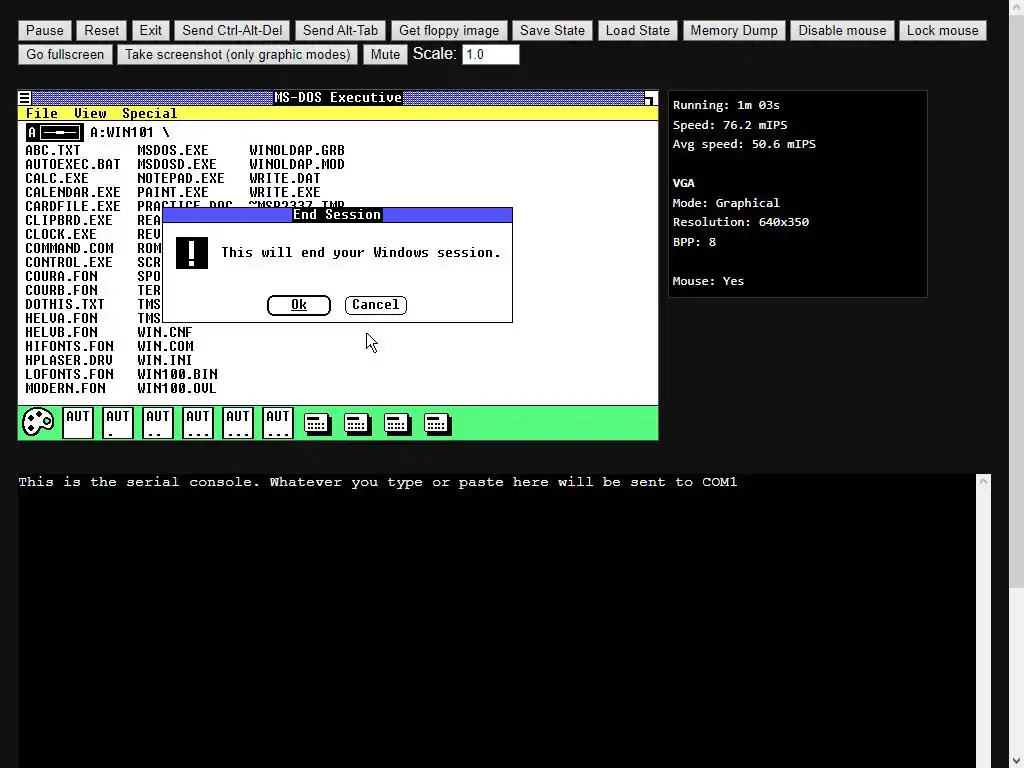Open the Special menu
The image size is (1024, 768).
[150, 114]
